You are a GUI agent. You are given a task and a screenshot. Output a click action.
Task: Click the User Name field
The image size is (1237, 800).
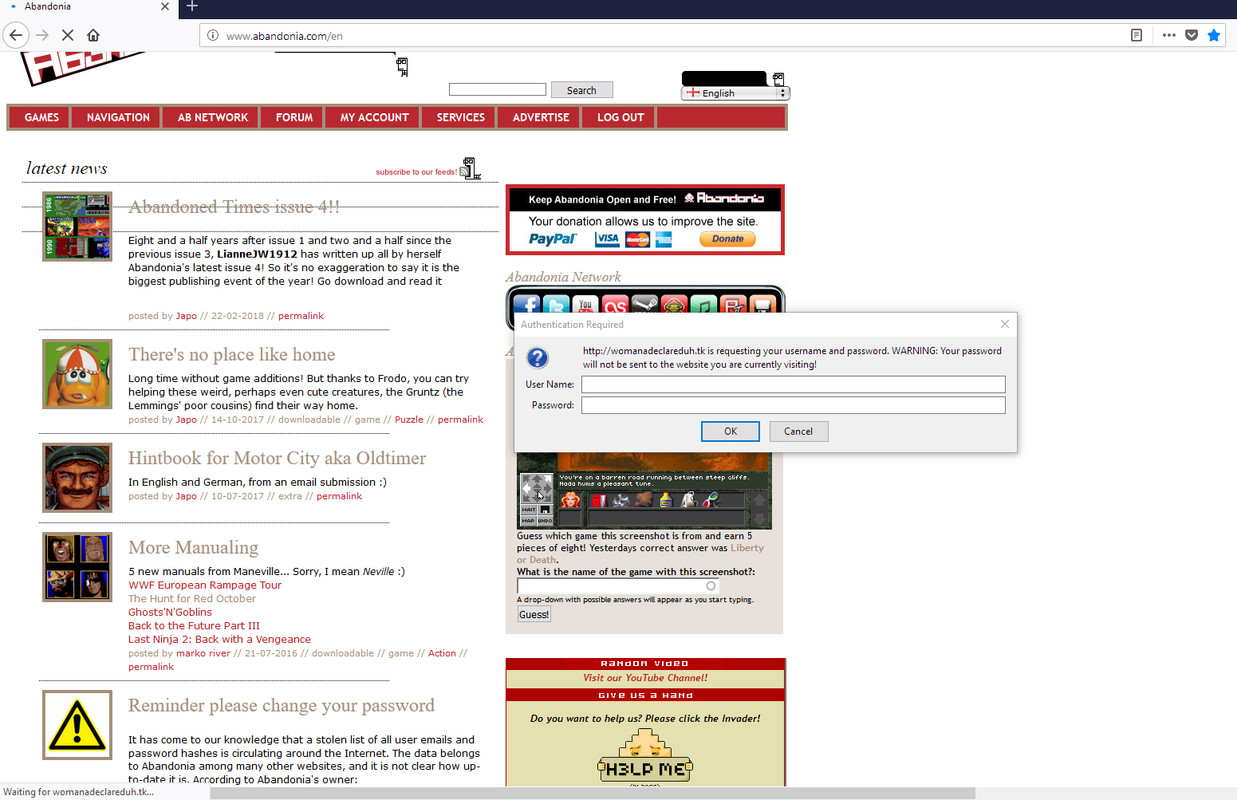pyautogui.click(x=793, y=384)
